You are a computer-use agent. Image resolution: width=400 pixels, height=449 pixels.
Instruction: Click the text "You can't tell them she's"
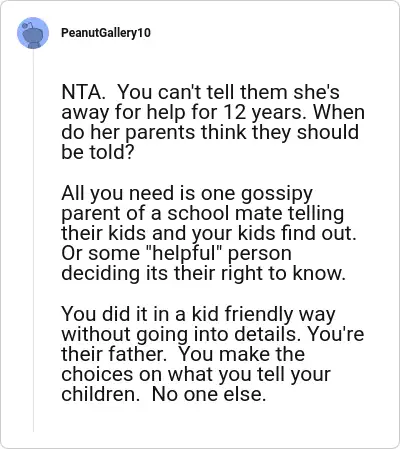(229, 92)
